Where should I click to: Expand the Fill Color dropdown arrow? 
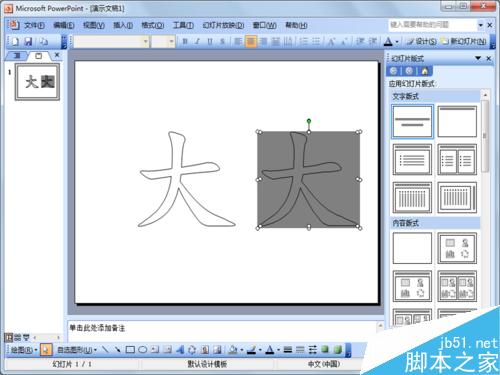coord(242,350)
